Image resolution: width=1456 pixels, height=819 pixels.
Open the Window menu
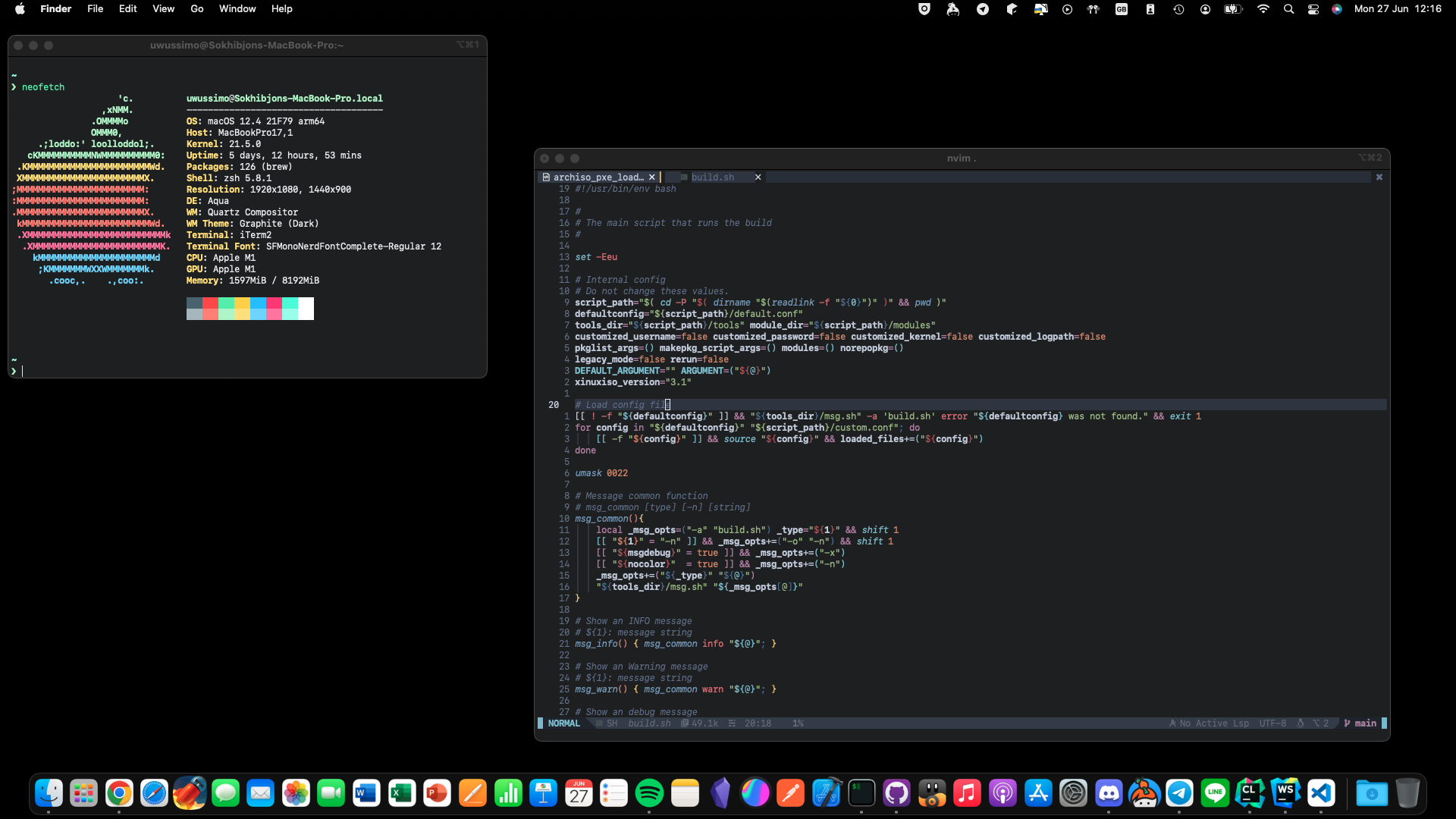[237, 9]
